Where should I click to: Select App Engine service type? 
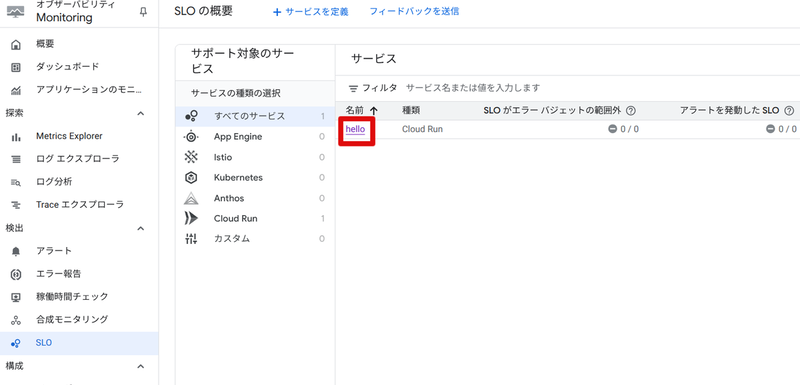coord(255,137)
